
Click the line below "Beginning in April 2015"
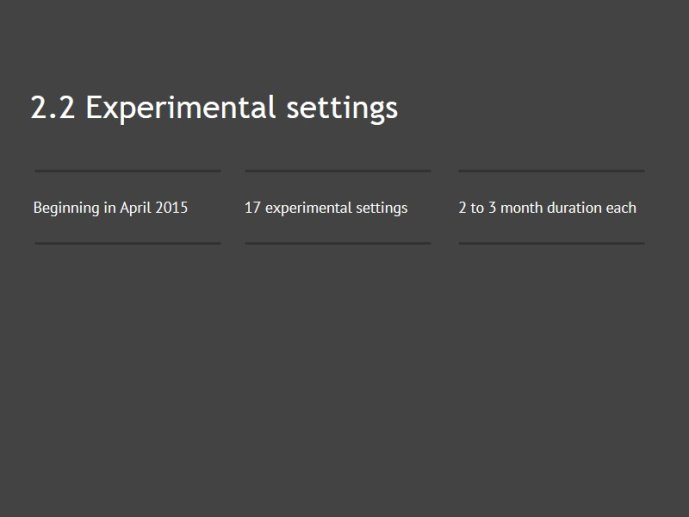point(128,243)
